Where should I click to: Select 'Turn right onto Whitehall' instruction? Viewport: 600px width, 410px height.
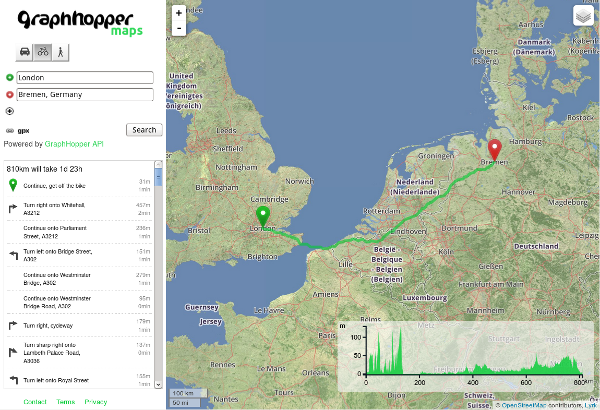pos(78,209)
